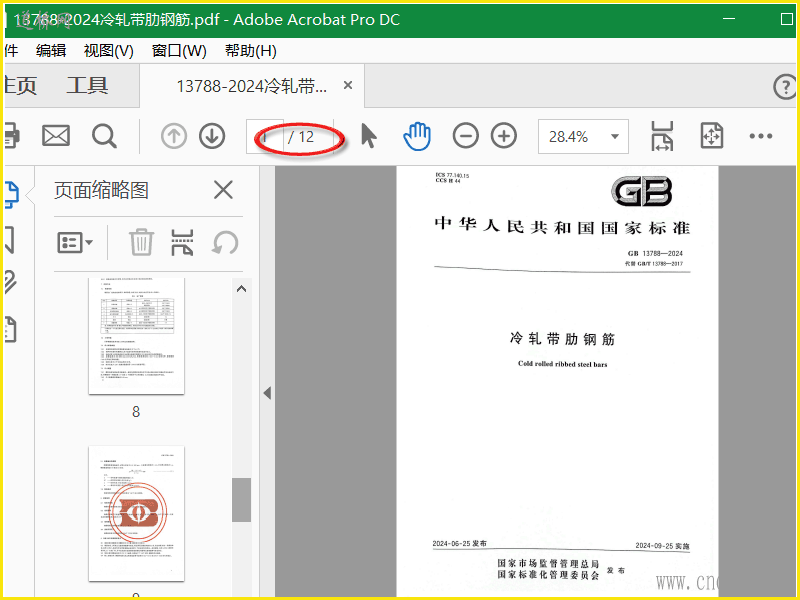The height and width of the screenshot is (600, 800).
Task: Click the delete pages trash icon
Action: 141,242
